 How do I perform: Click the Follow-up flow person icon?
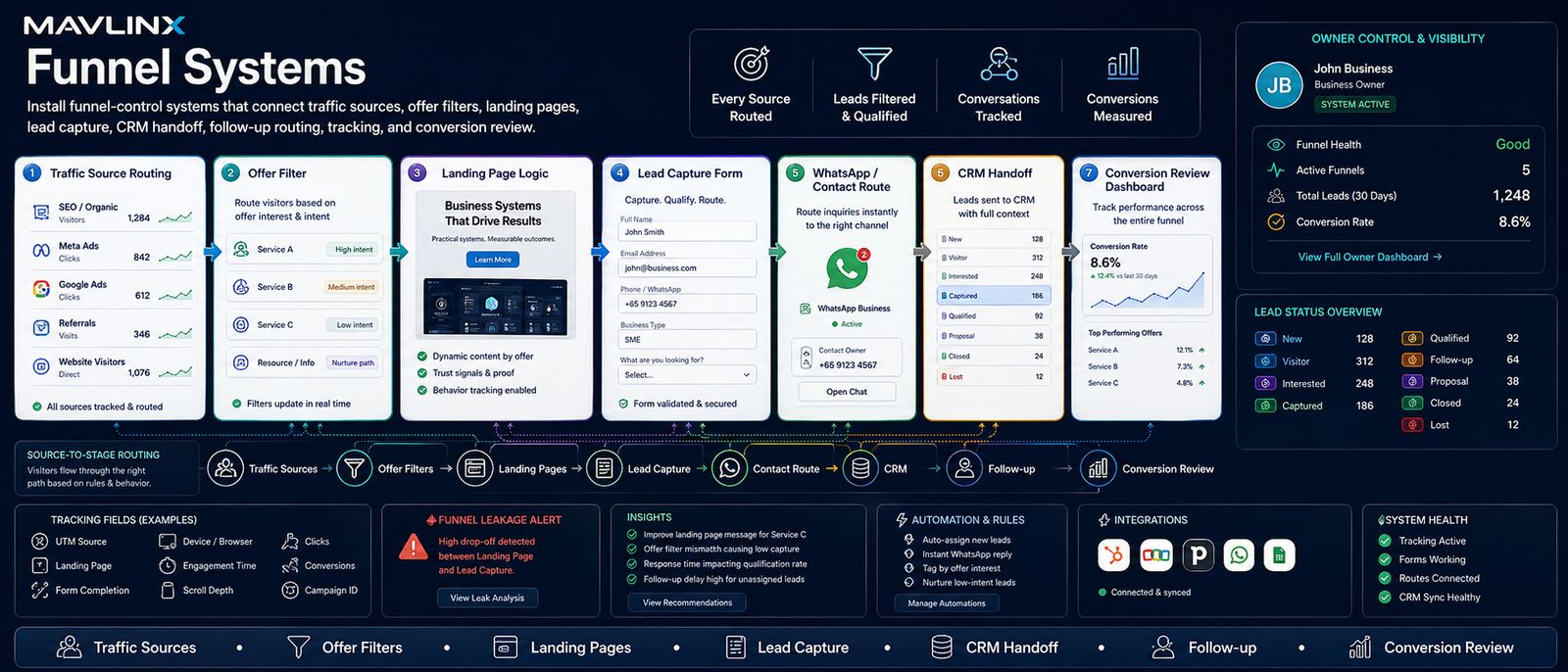click(x=964, y=468)
